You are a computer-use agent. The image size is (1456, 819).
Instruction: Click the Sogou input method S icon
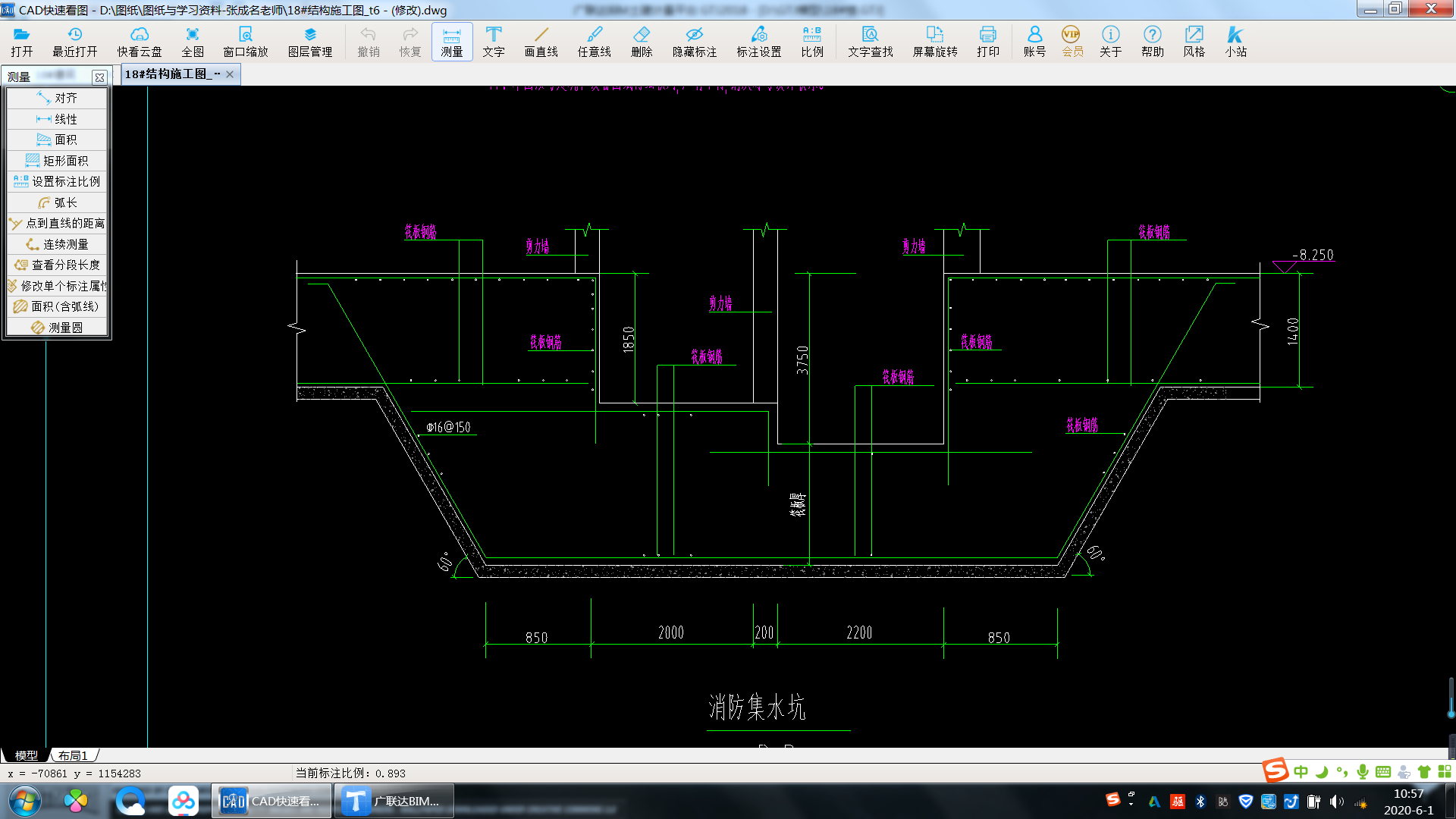pyautogui.click(x=1276, y=770)
